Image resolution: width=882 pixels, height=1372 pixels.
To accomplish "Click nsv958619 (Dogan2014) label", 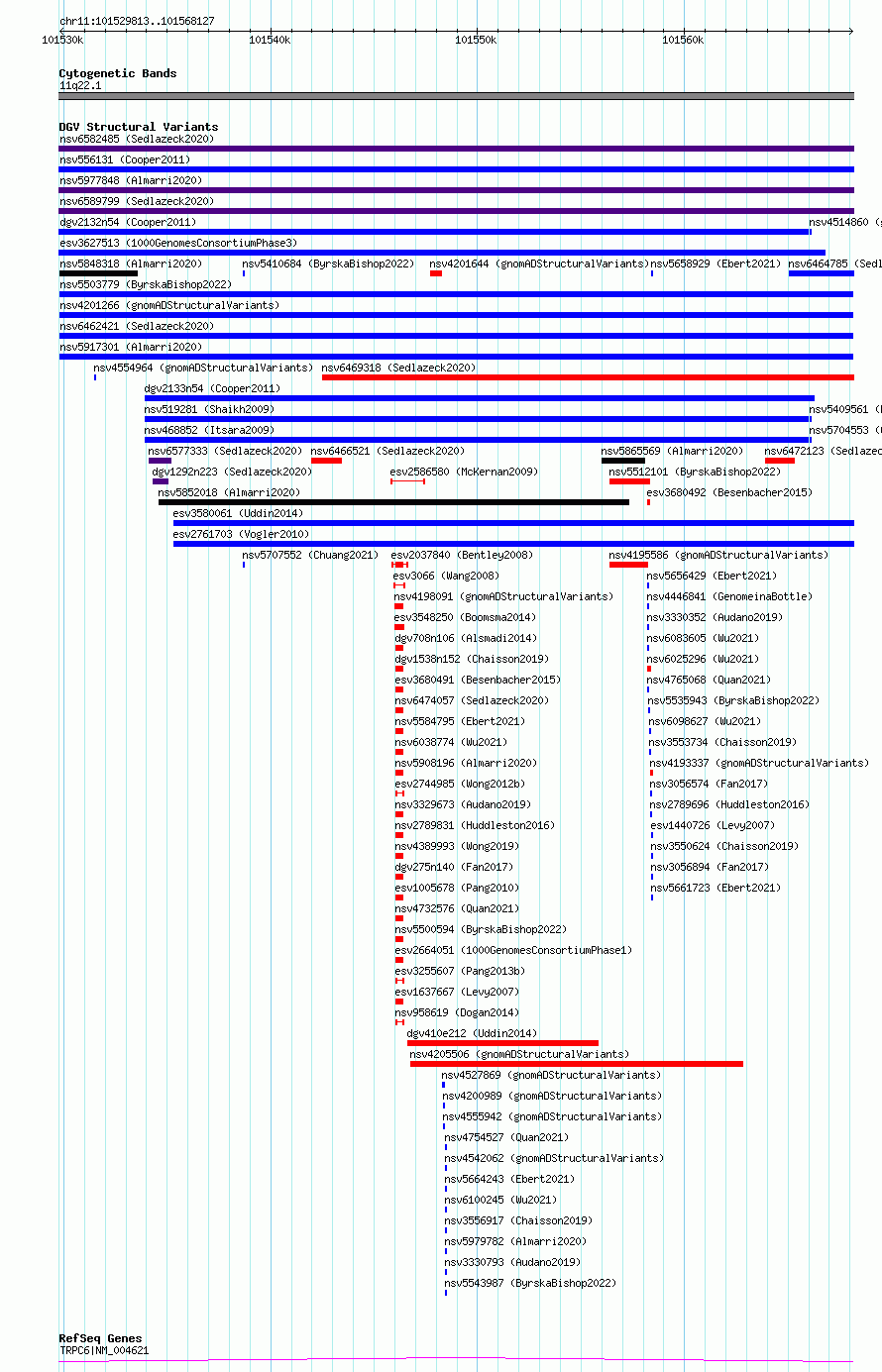I will coord(457,1012).
